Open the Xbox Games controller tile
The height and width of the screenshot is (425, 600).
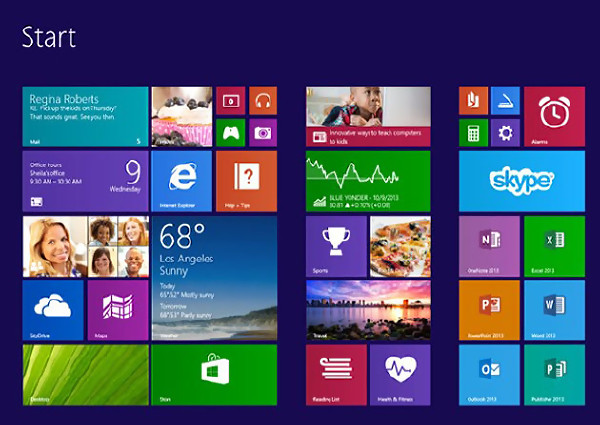[231, 133]
